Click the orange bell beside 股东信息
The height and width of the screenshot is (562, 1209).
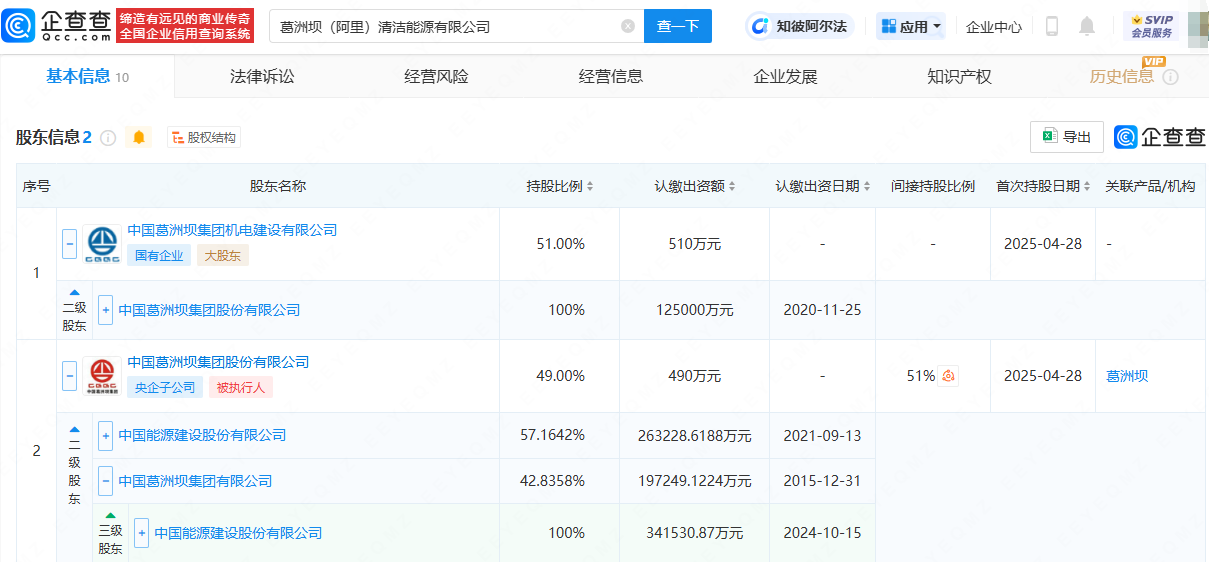(139, 138)
